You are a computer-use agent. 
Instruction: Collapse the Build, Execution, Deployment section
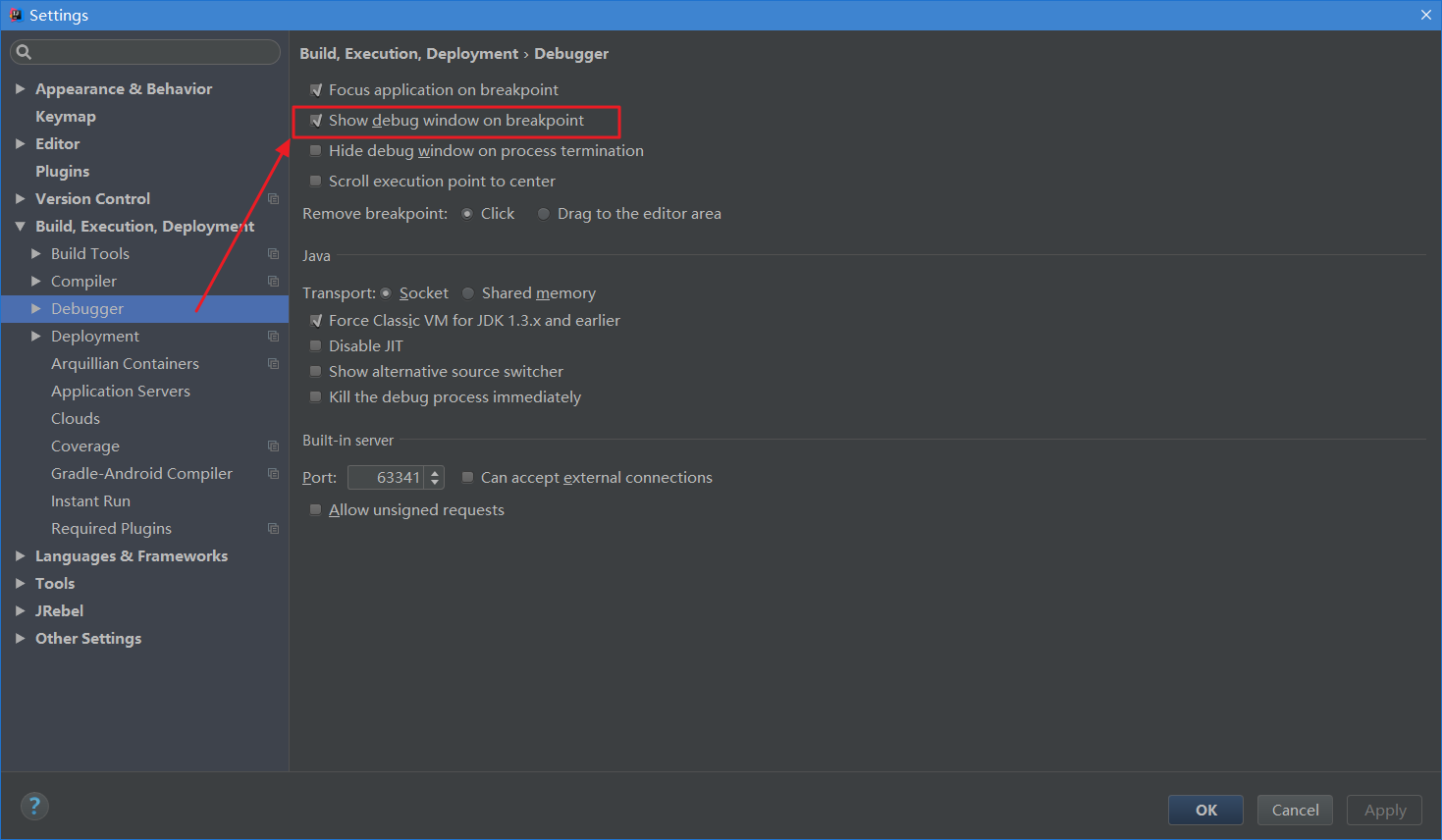click(x=22, y=226)
